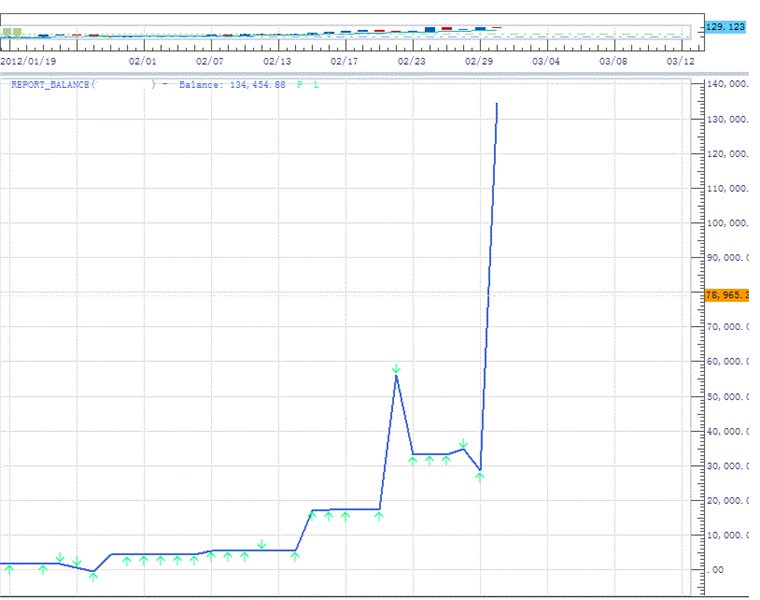
Task: Toggle the green L indicator beside the balance
Action: [x=316, y=85]
